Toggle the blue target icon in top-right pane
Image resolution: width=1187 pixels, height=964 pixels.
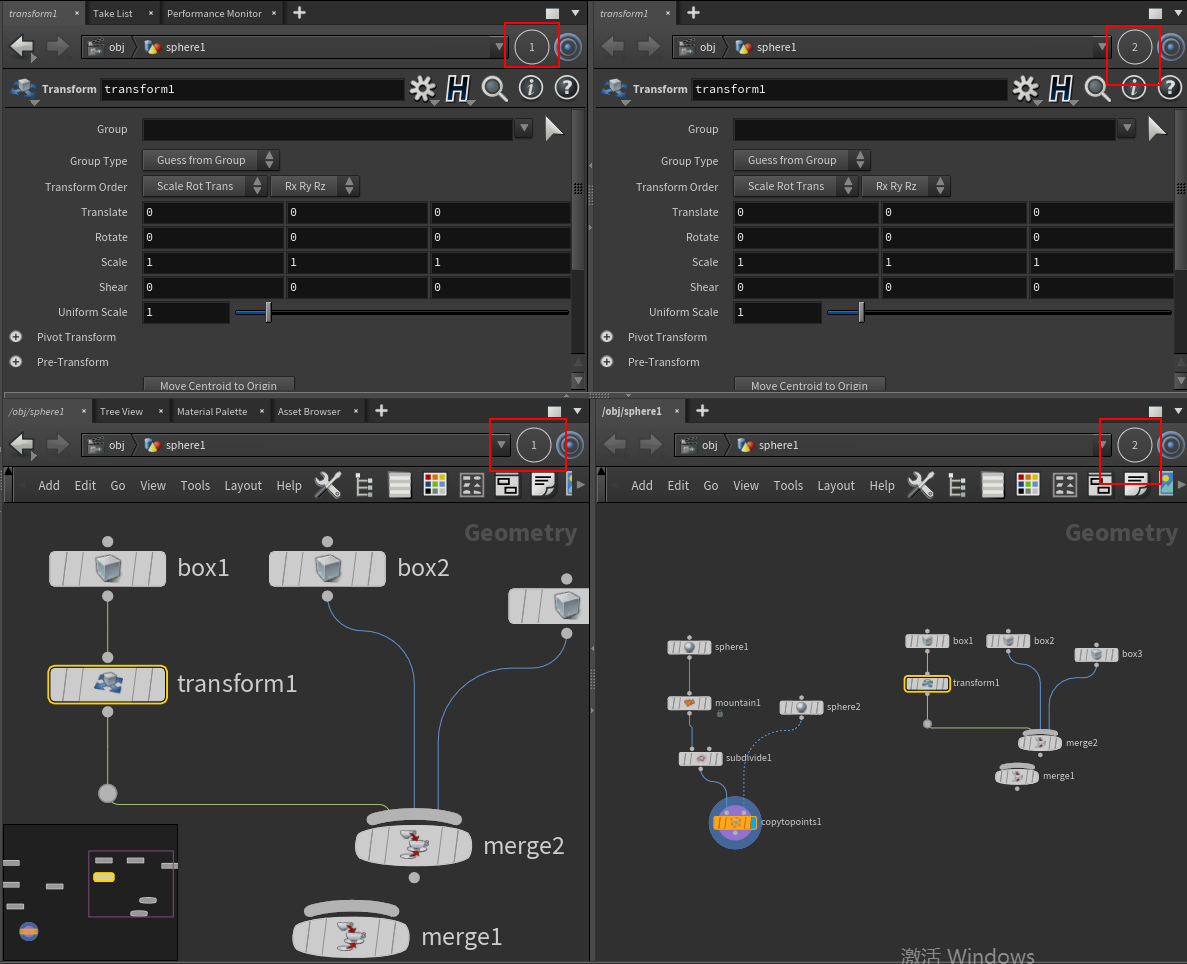(1171, 47)
